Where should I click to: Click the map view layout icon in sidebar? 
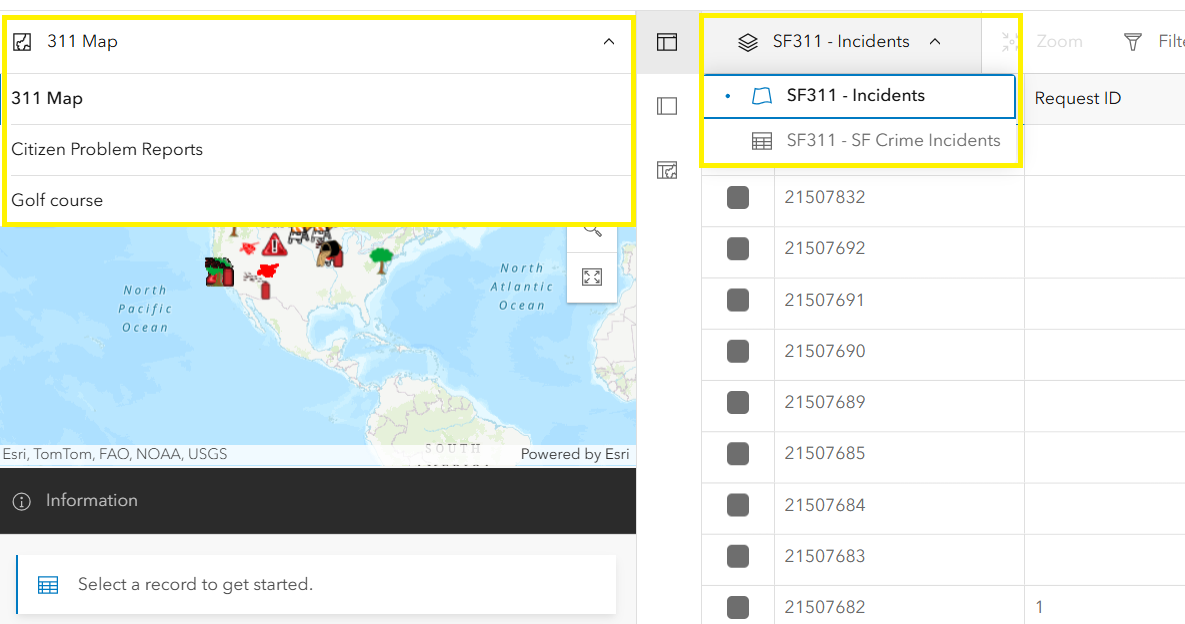(x=667, y=170)
